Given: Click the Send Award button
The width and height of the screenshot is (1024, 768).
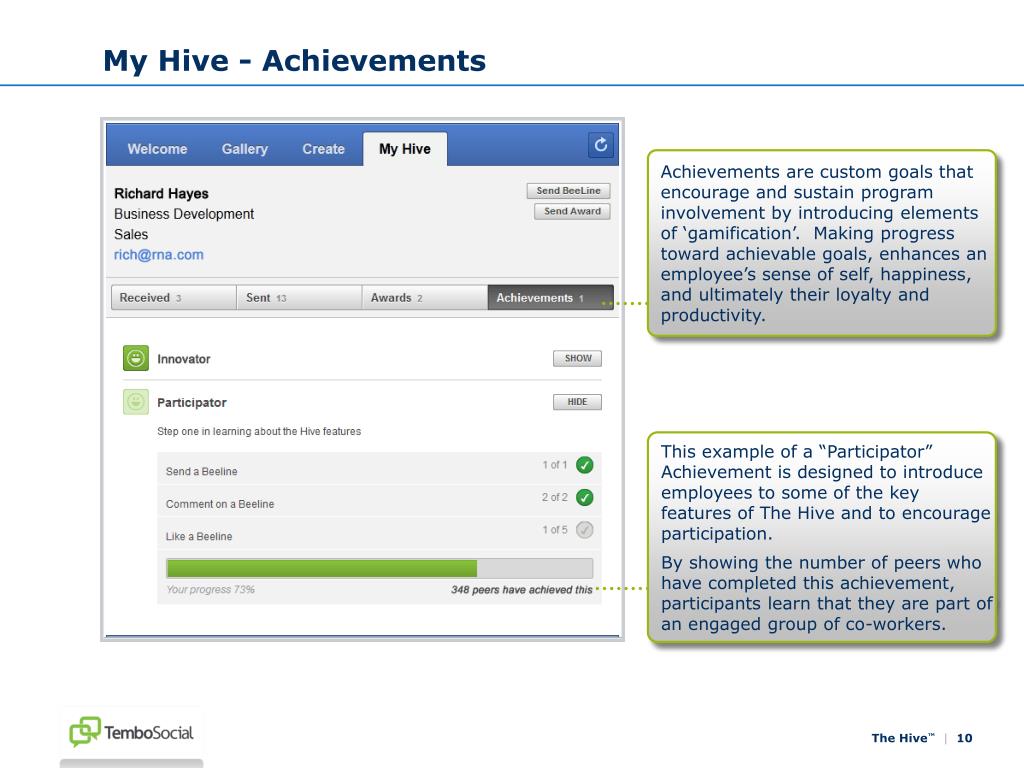Looking at the screenshot, I should (572, 211).
